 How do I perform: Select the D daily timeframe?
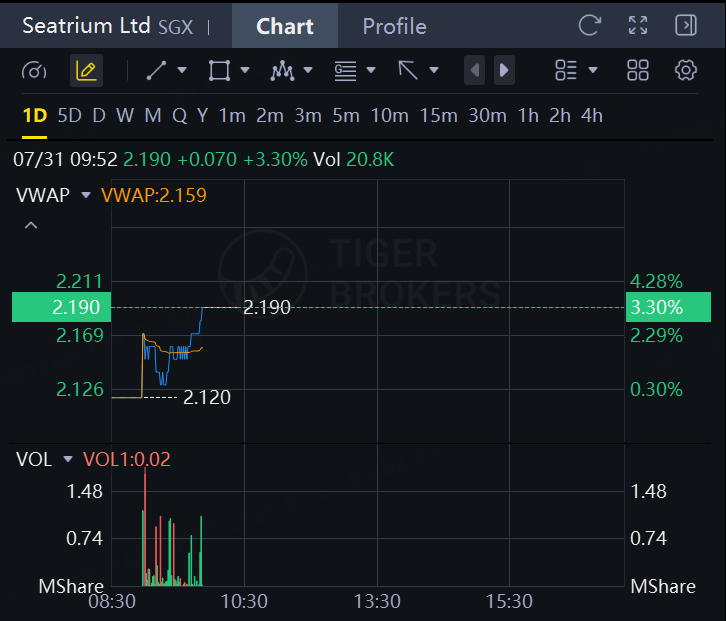99,116
